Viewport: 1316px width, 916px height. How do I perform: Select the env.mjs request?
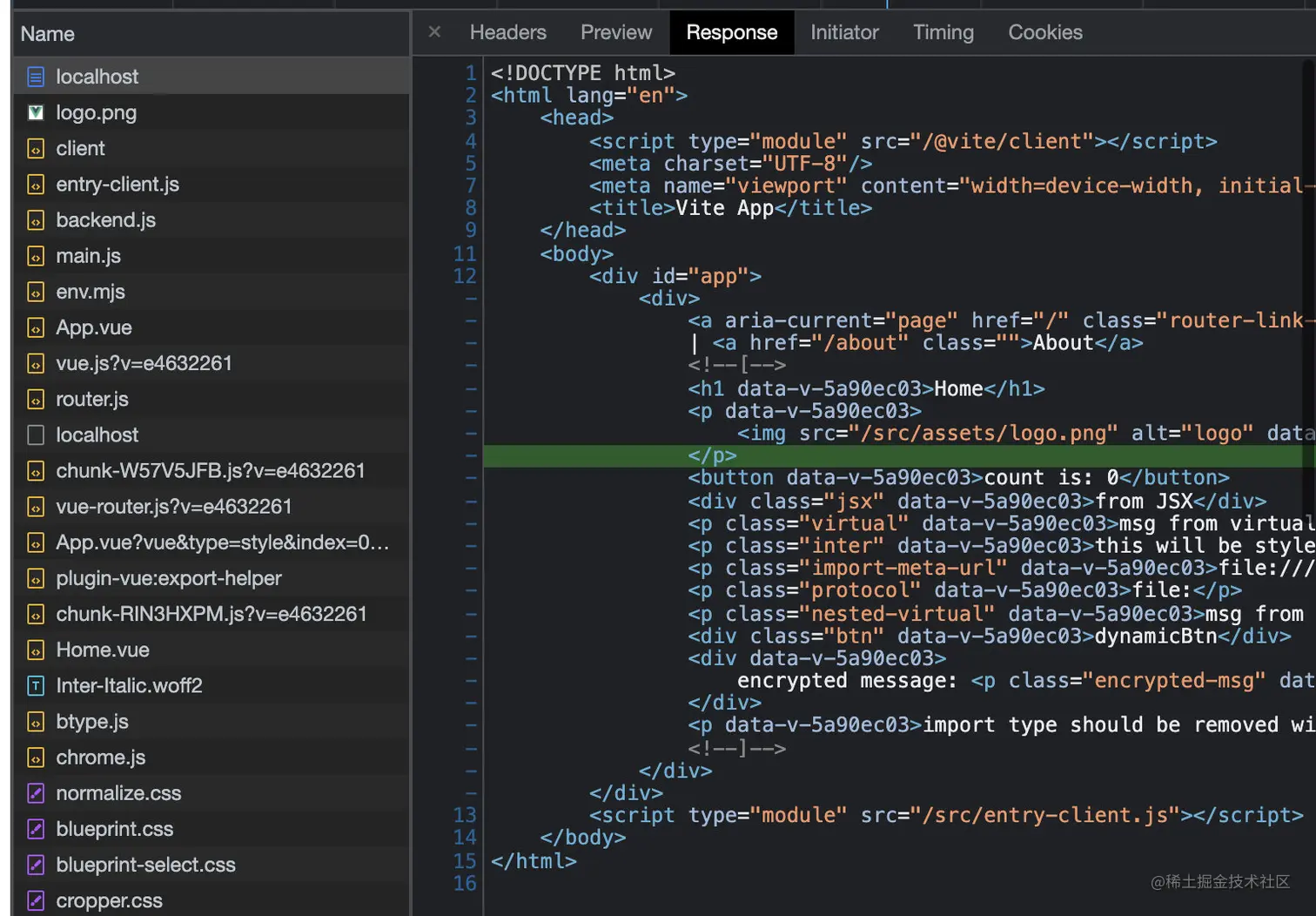click(x=211, y=292)
